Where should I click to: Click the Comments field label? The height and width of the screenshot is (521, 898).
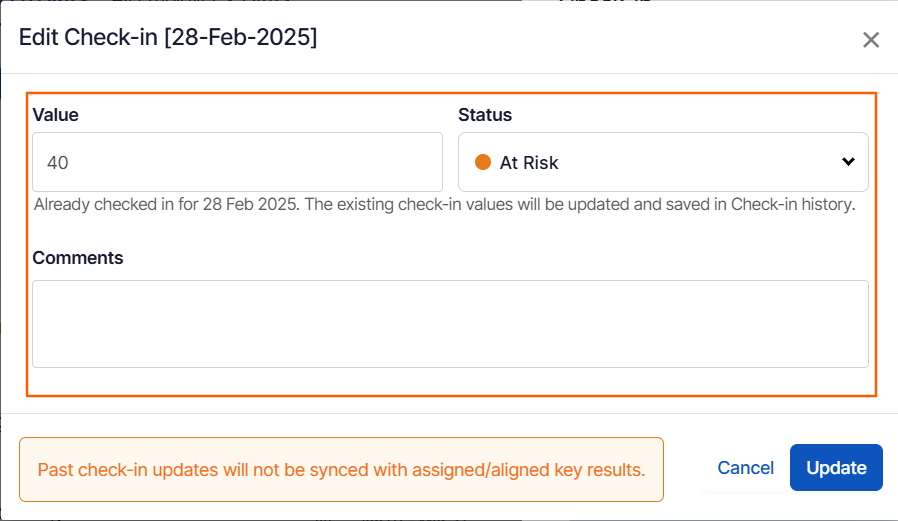[x=78, y=258]
